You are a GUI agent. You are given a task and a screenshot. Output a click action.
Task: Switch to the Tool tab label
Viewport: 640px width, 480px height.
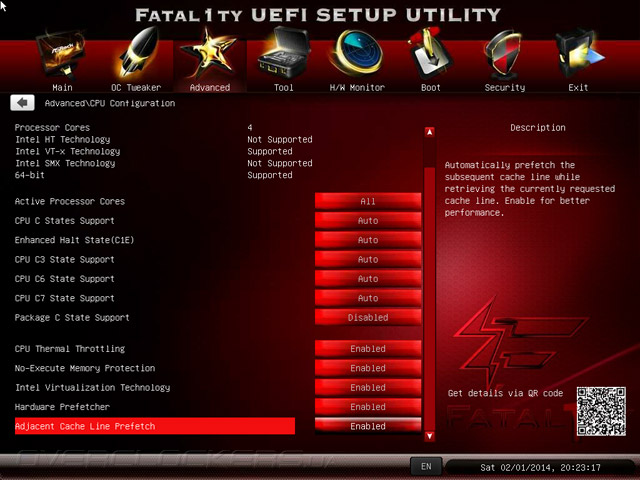coord(283,87)
